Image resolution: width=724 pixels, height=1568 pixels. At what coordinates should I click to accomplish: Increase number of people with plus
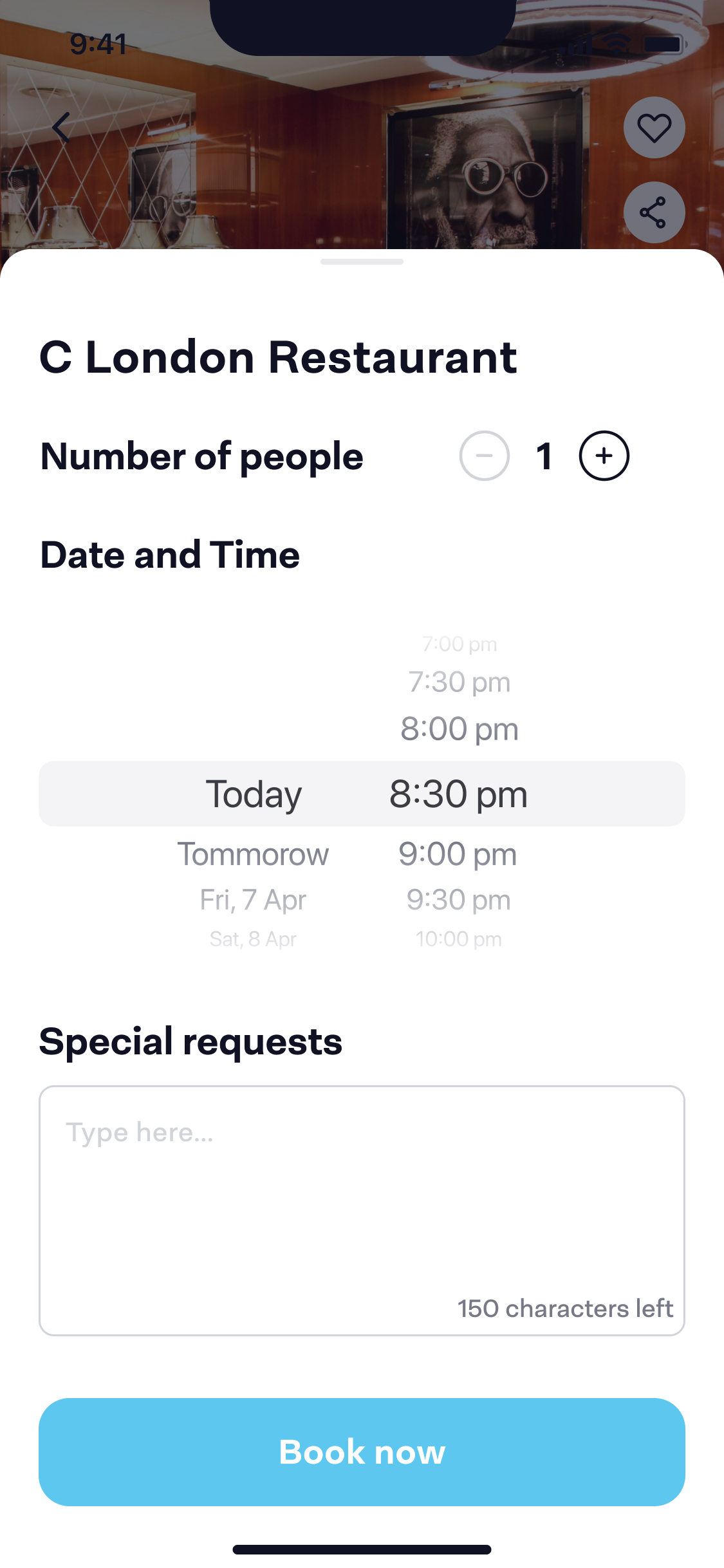[x=604, y=456]
